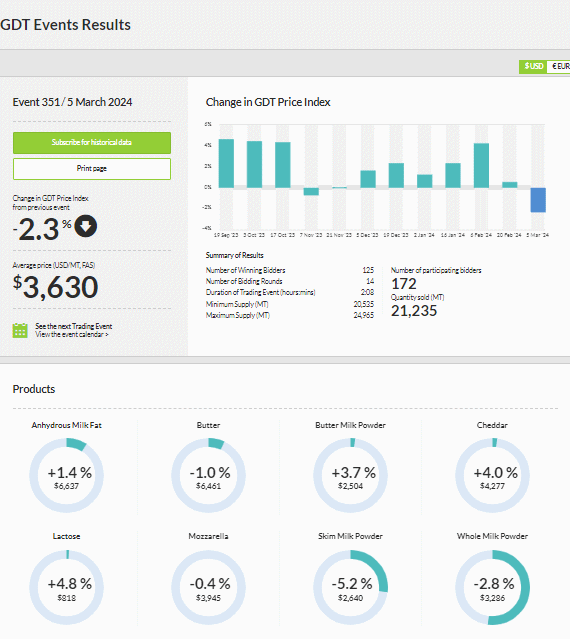Click the -2.3 % price index value
This screenshot has height=639, width=570.
point(42,229)
